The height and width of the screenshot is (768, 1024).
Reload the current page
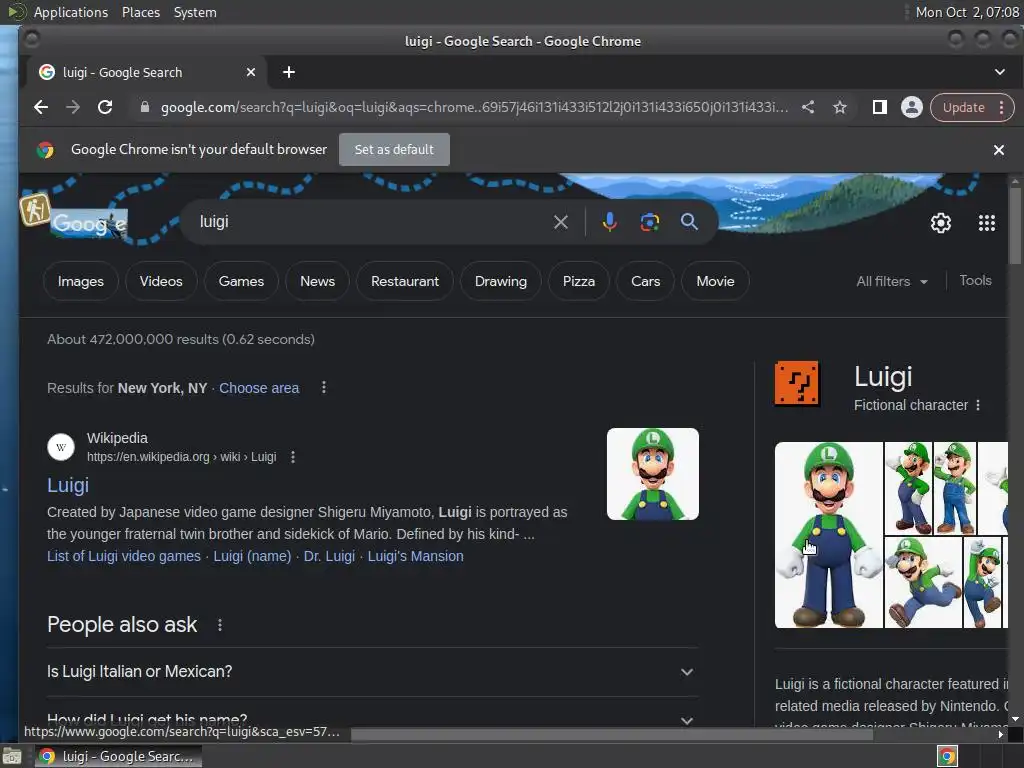click(105, 107)
